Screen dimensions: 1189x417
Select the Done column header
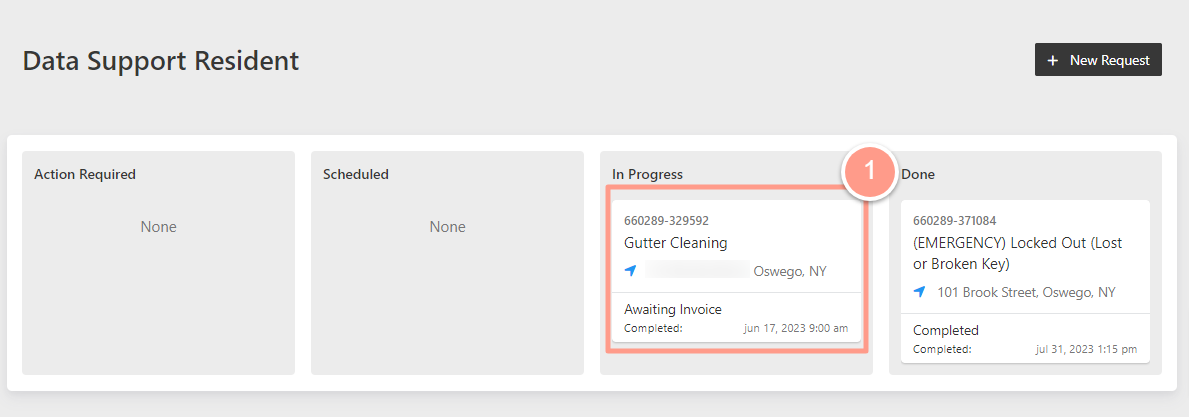point(918,174)
